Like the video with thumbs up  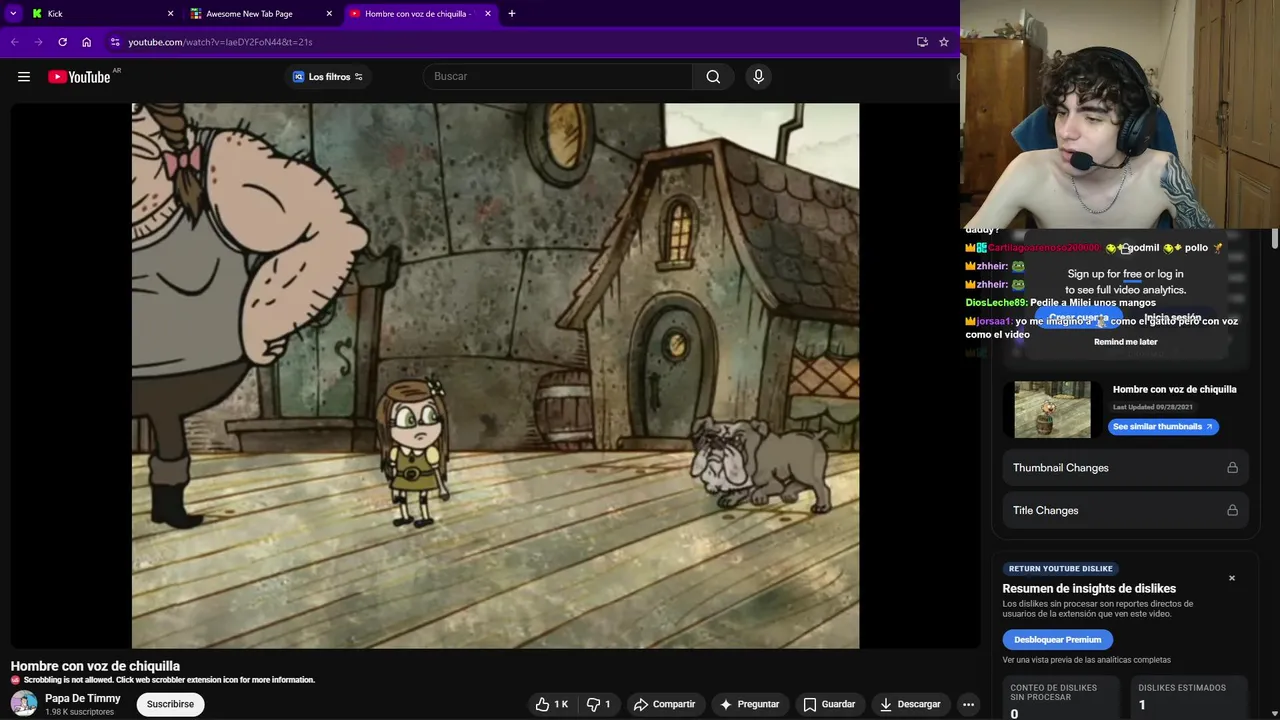(551, 704)
